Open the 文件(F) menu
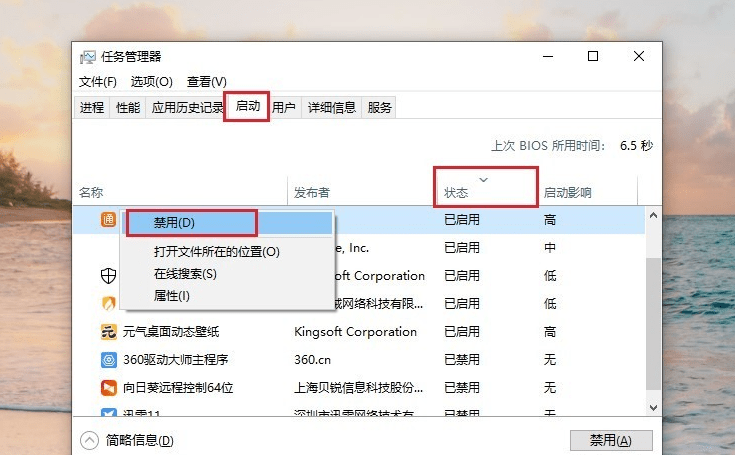 tap(98, 82)
